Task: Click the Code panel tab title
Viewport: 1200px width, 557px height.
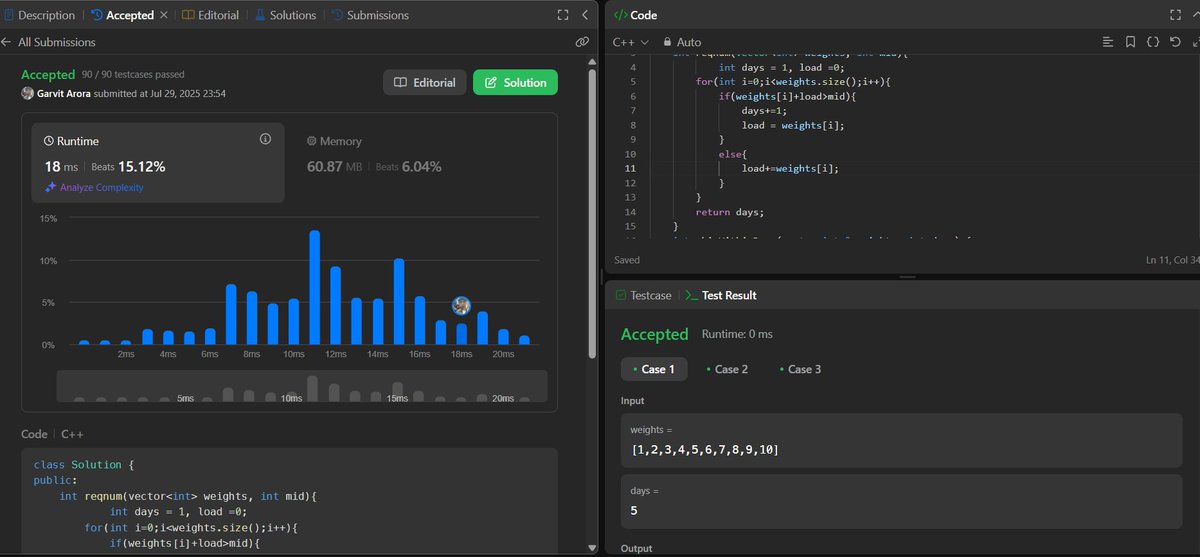Action: (635, 15)
